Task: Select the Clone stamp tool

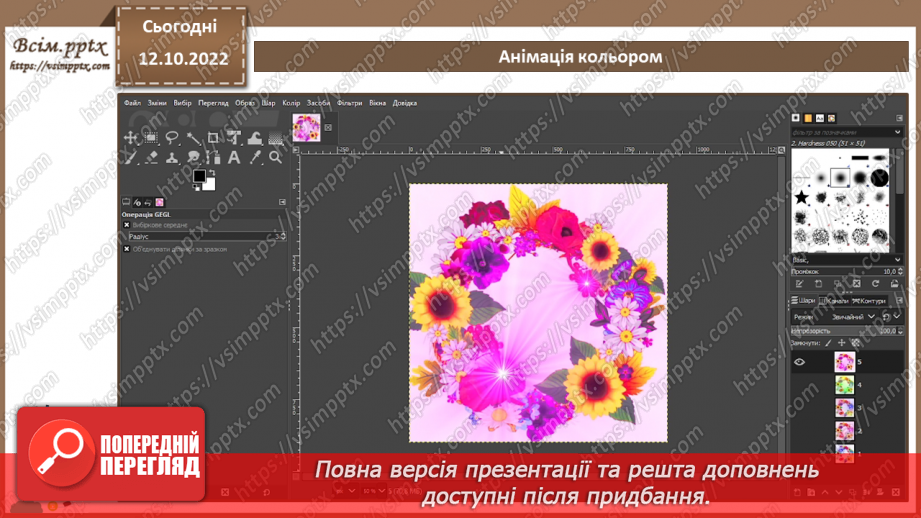Action: [172, 157]
